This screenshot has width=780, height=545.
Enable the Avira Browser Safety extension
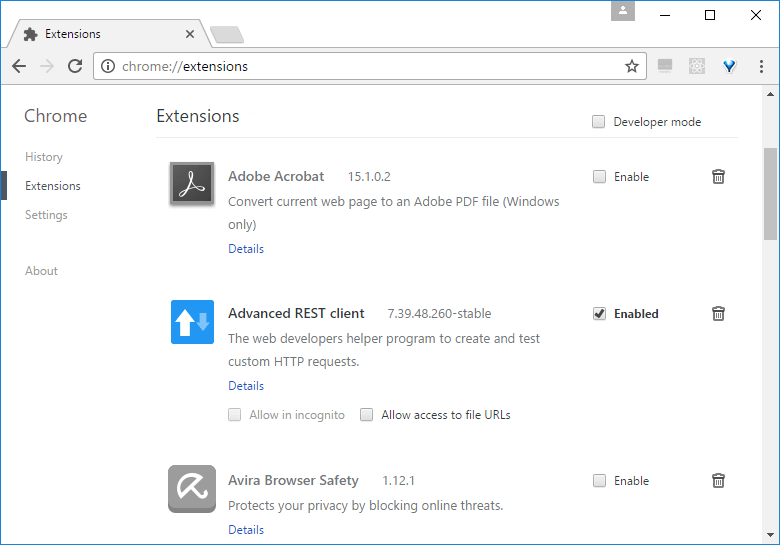click(599, 481)
